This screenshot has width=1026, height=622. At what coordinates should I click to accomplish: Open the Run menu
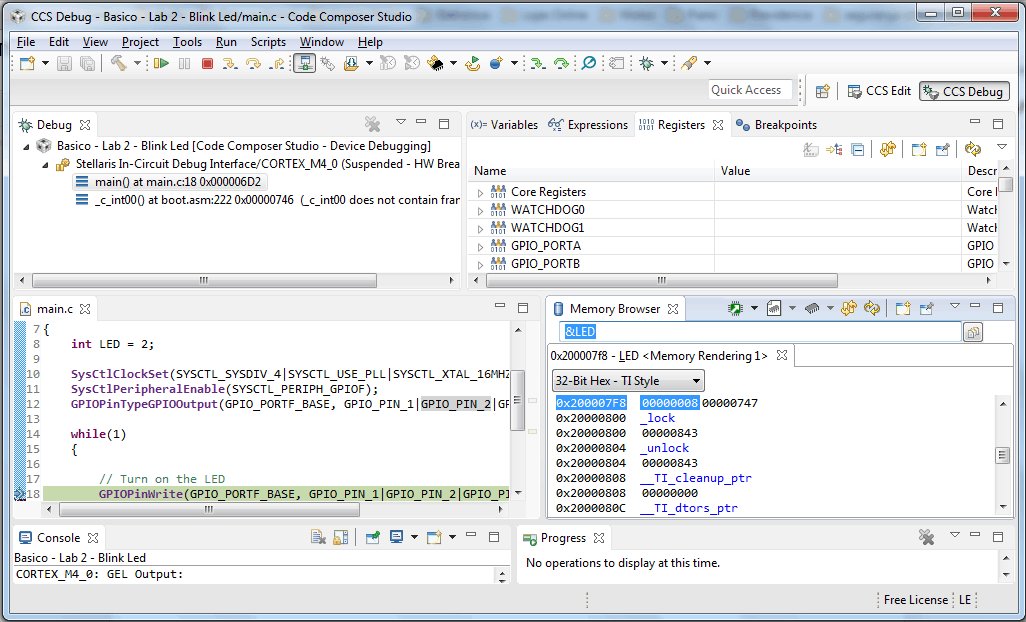[x=226, y=42]
